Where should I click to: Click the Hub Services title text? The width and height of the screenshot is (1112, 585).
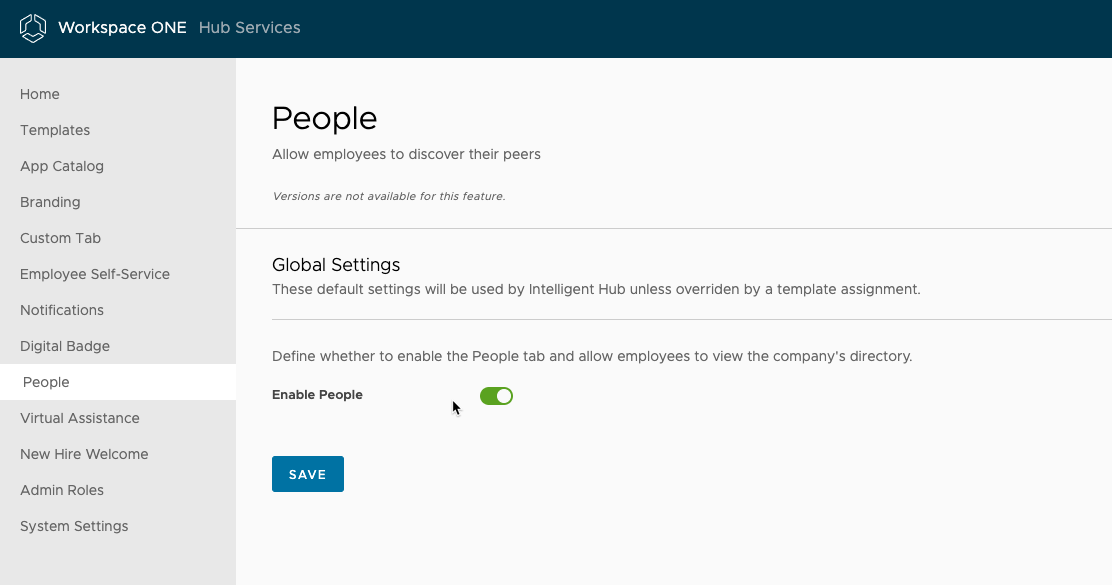point(249,28)
